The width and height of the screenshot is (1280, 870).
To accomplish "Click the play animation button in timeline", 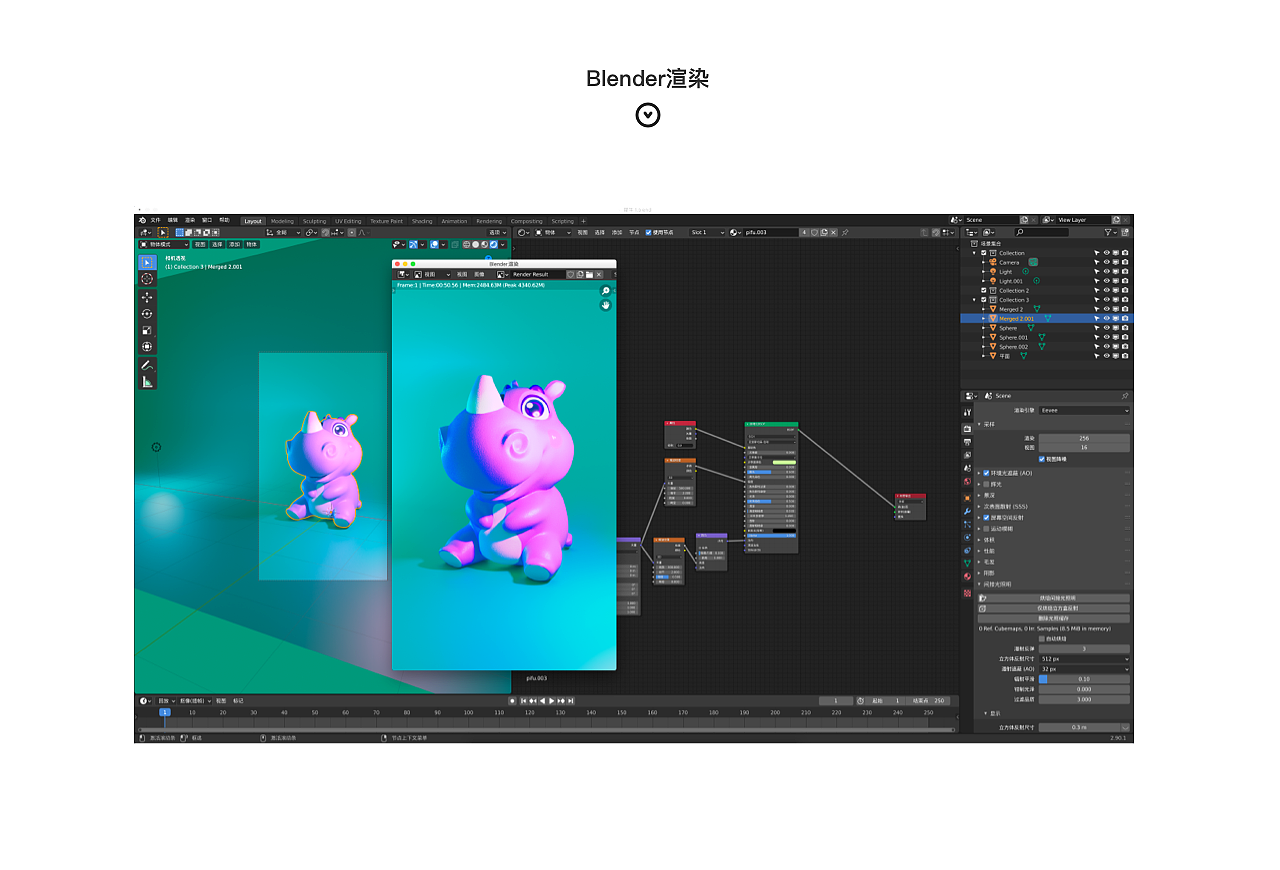I will coord(552,701).
